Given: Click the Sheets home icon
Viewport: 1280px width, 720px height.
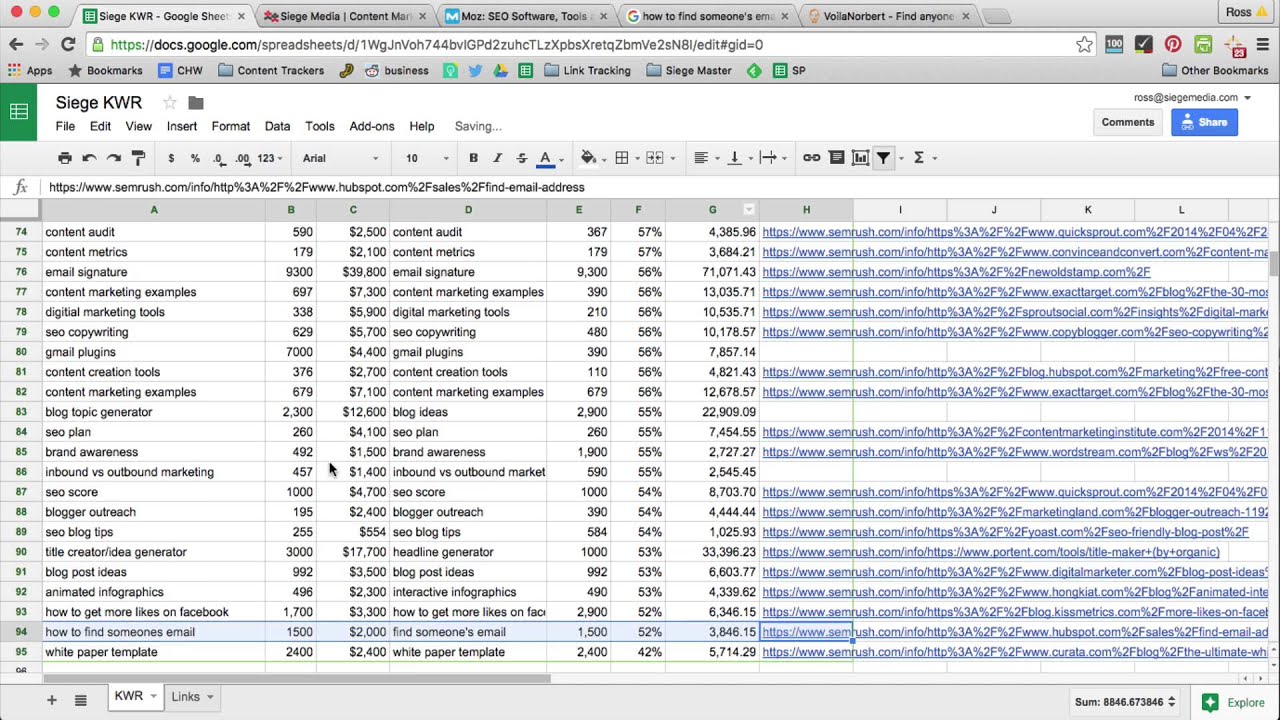Looking at the screenshot, I should pos(19,112).
